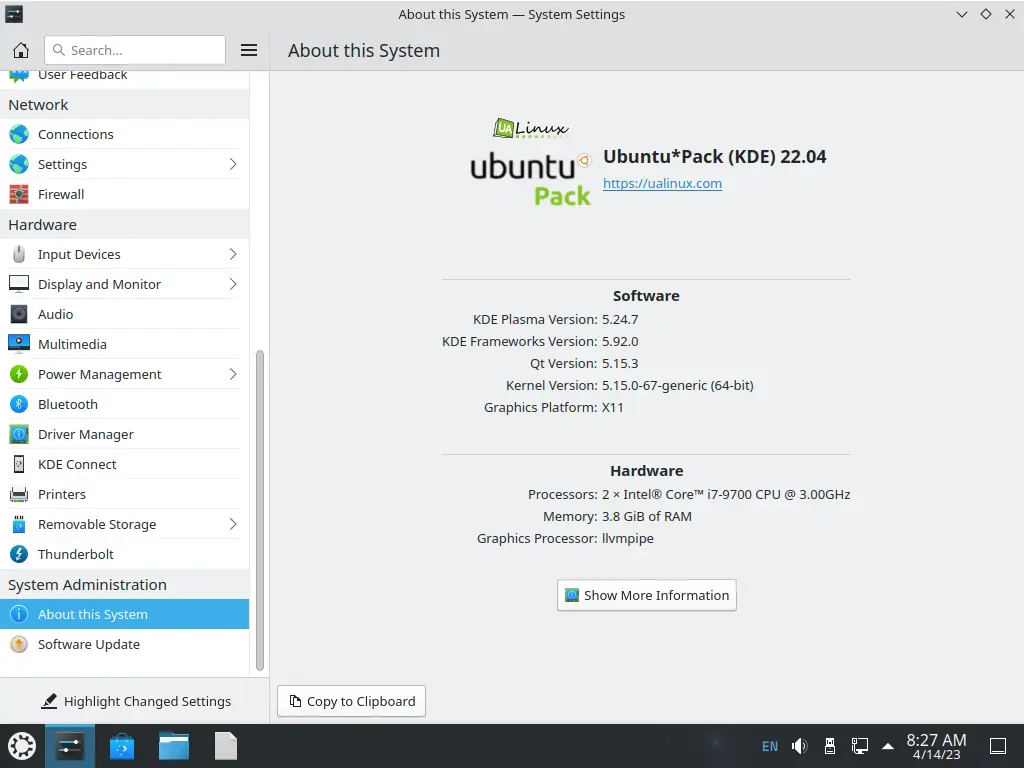Viewport: 1024px width, 768px height.
Task: Click the Display and Monitor screen icon
Action: [x=19, y=284]
